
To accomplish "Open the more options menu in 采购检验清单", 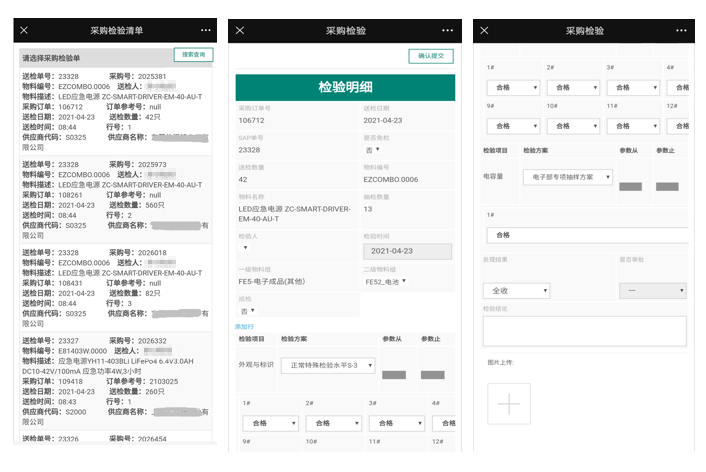I will (206, 30).
